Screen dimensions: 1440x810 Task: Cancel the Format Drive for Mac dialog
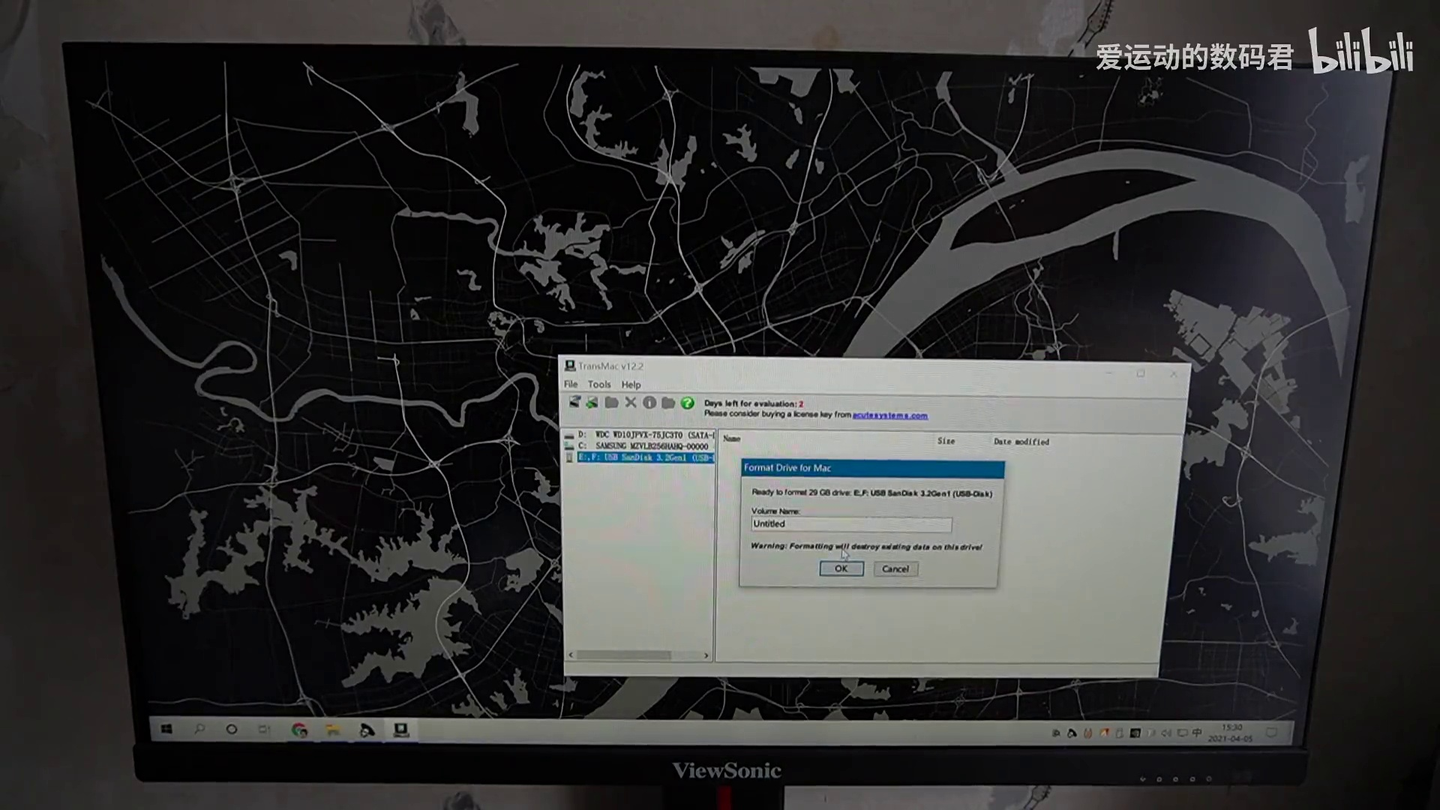tap(895, 569)
